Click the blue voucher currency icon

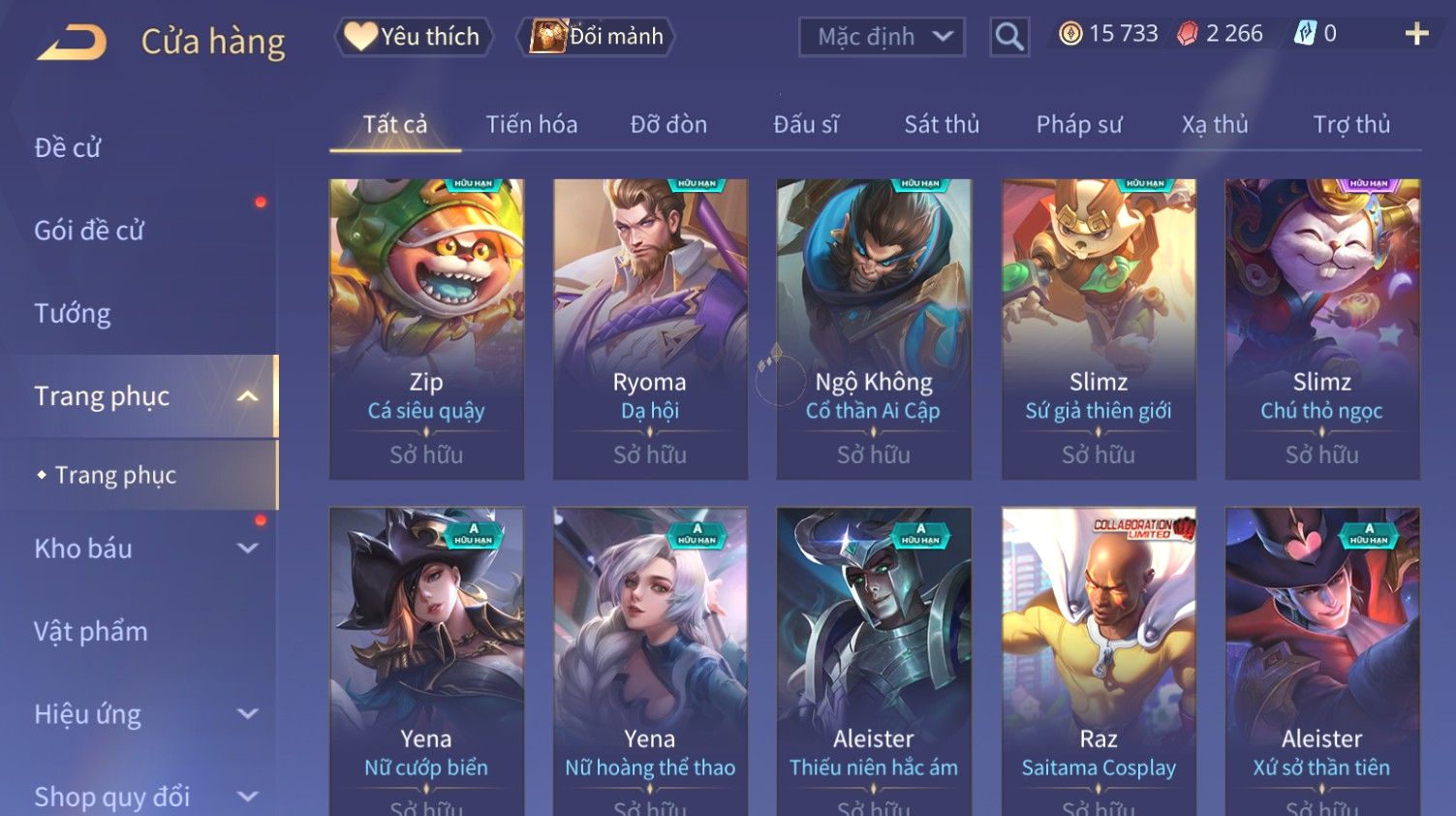click(x=1305, y=34)
